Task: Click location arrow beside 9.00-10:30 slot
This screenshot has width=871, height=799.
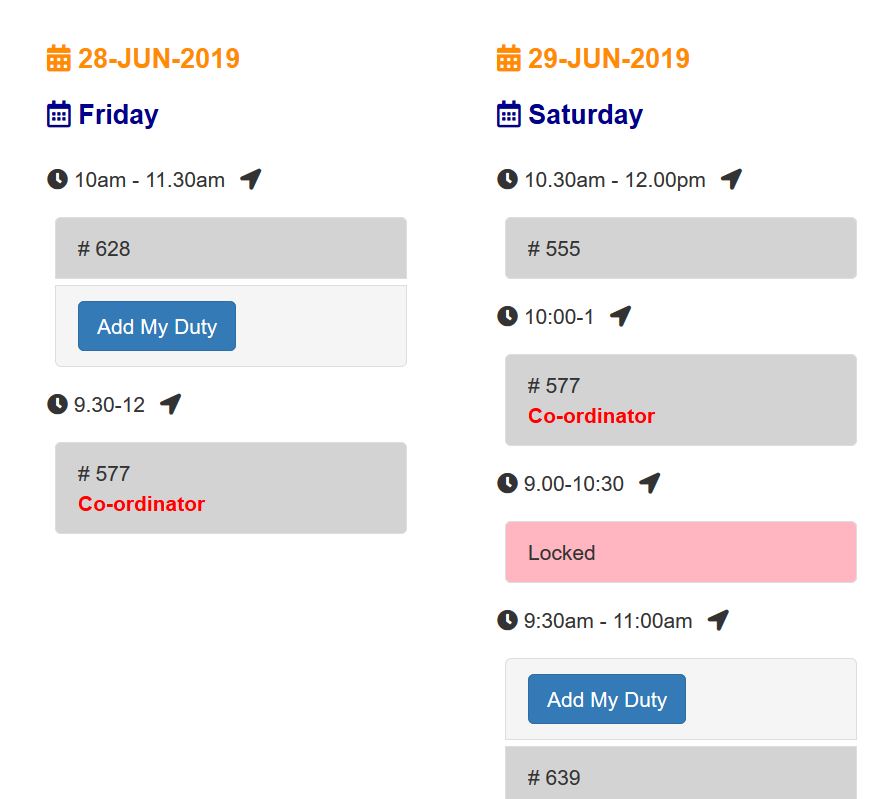Action: click(x=649, y=484)
